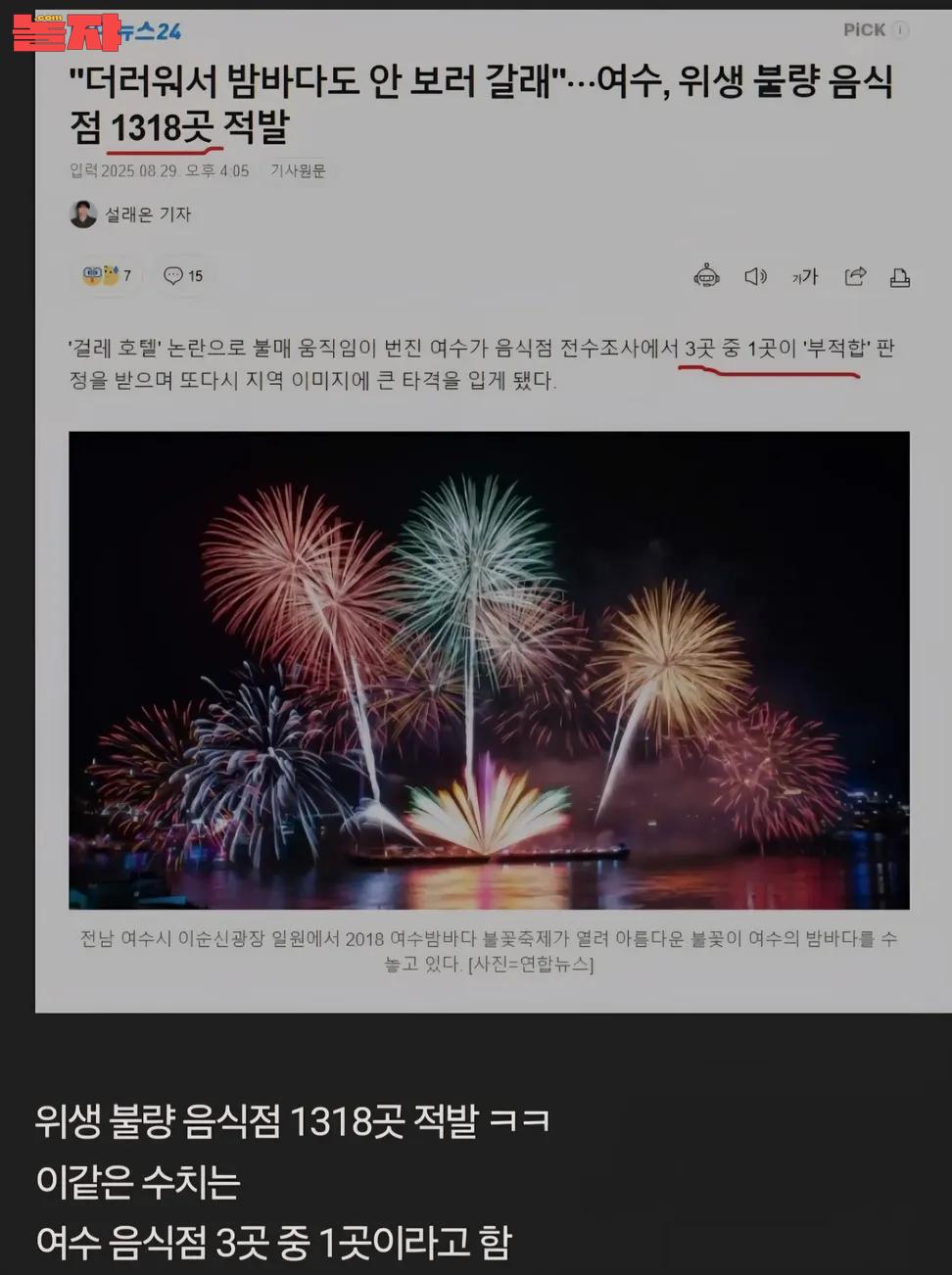Select the PICK label
The height and width of the screenshot is (1275, 952).
865,30
